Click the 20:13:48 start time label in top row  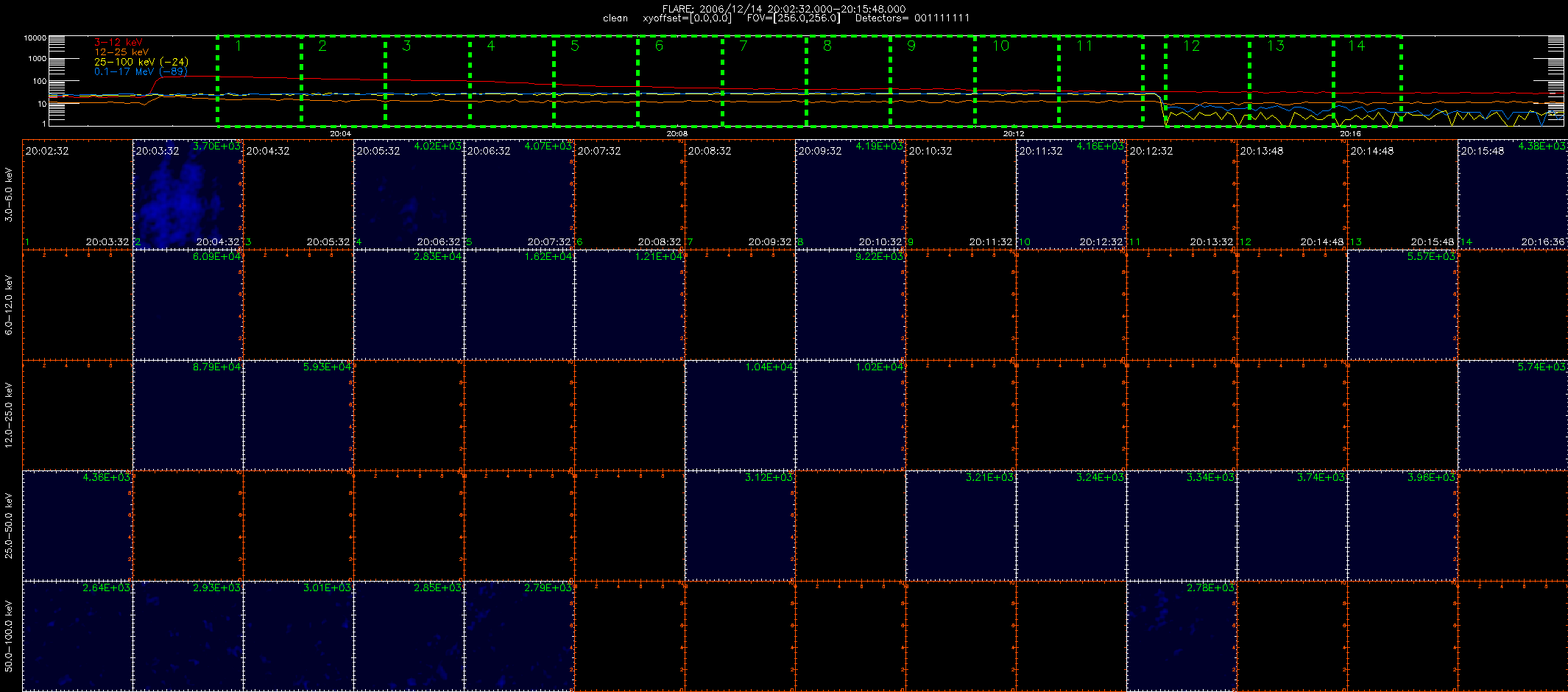pos(1262,151)
